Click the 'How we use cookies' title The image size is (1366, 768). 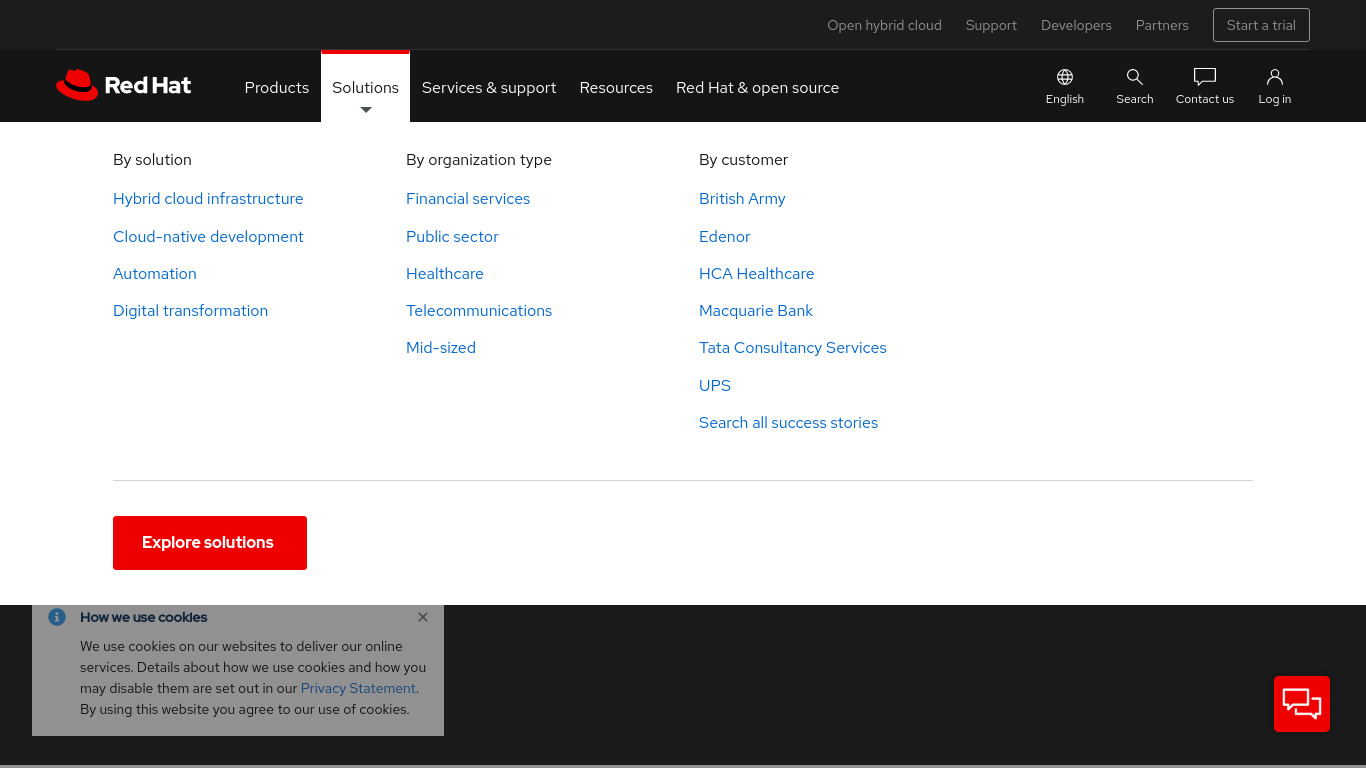(x=144, y=617)
